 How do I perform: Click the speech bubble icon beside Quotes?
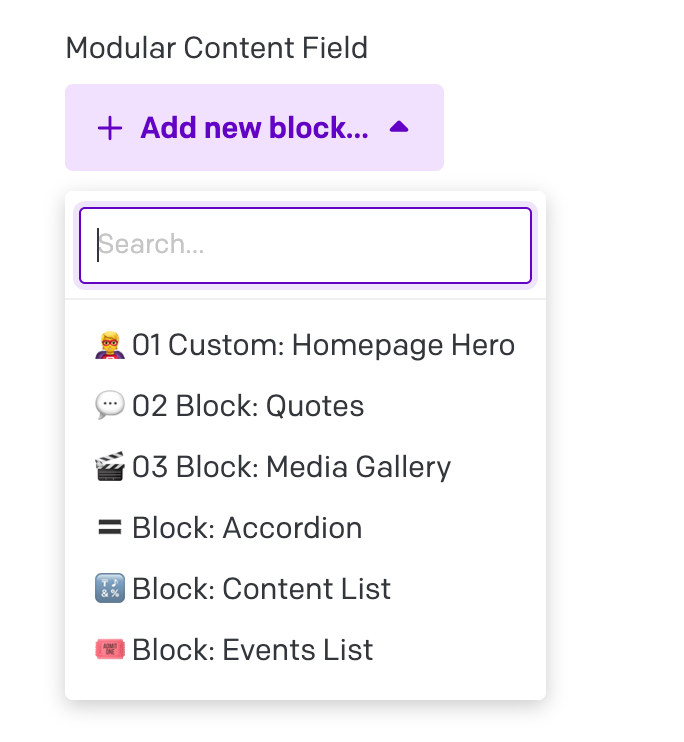coord(109,406)
